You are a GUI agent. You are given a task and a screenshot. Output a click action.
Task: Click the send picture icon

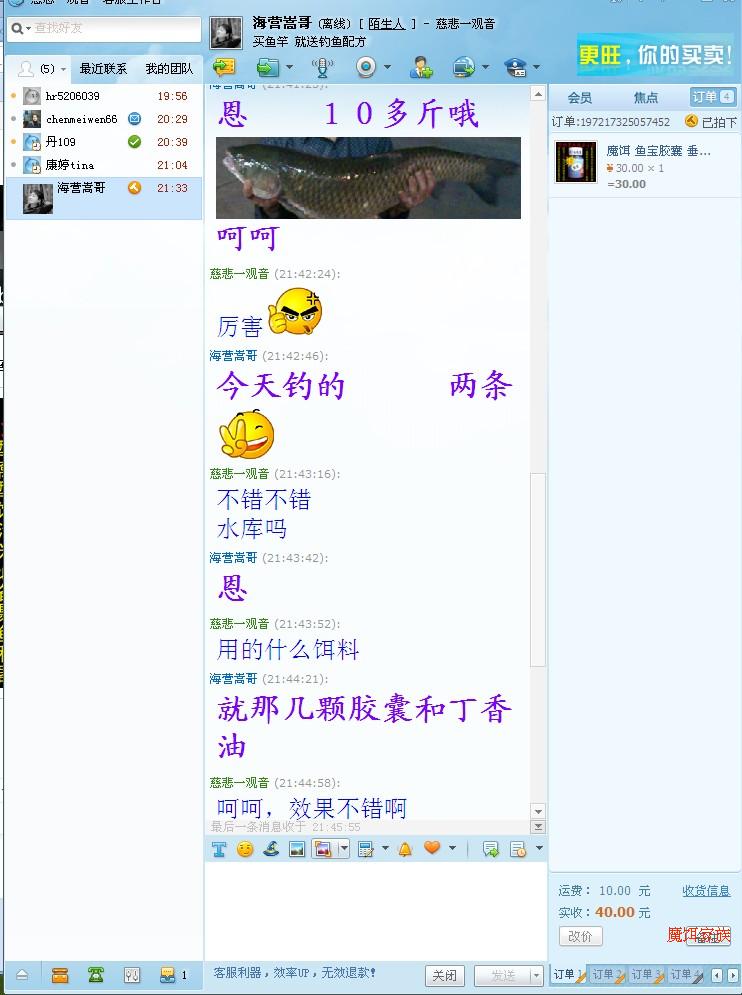tap(296, 849)
